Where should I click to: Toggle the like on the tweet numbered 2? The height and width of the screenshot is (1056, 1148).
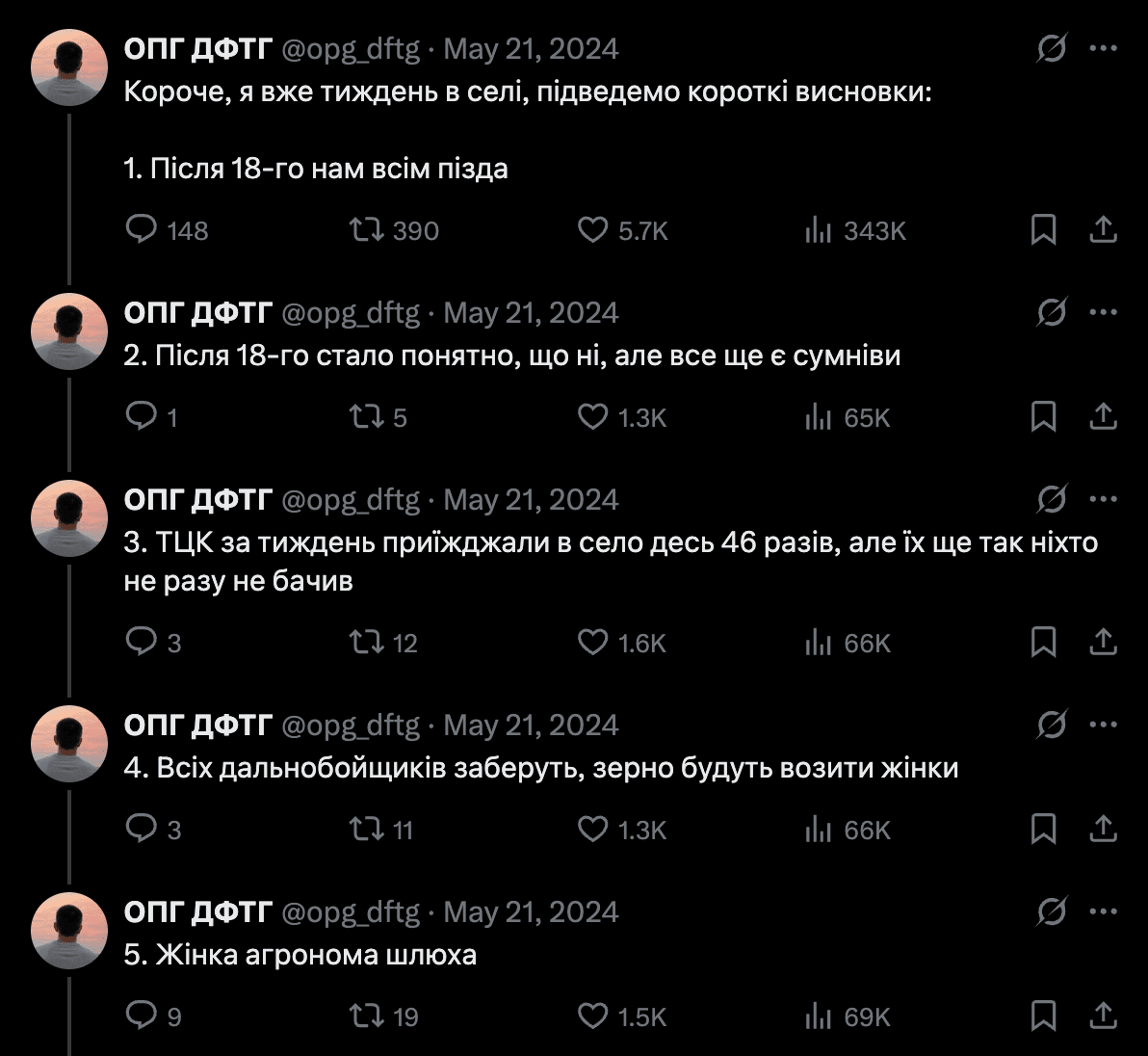point(591,417)
